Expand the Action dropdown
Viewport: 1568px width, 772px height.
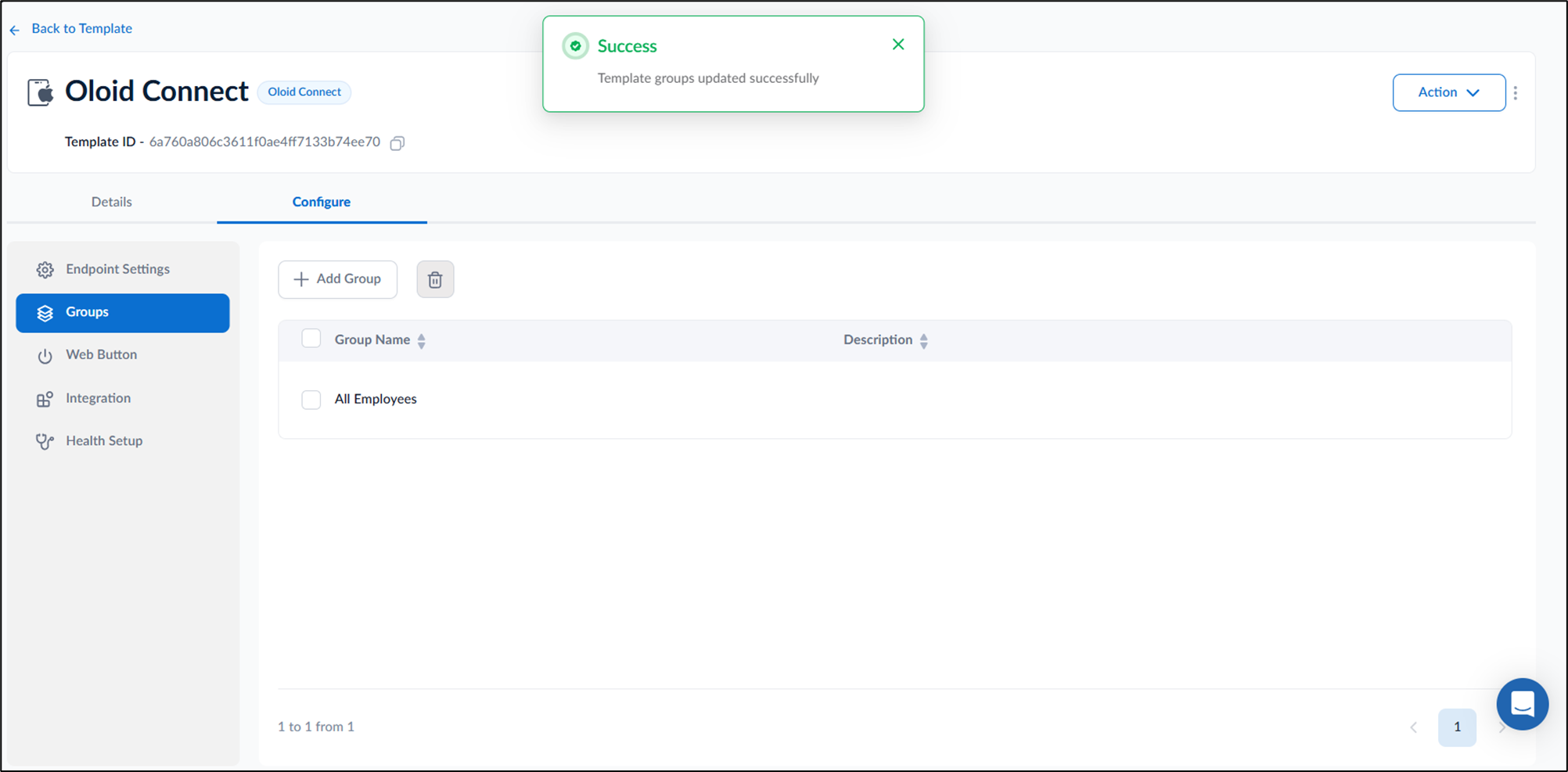[1449, 92]
